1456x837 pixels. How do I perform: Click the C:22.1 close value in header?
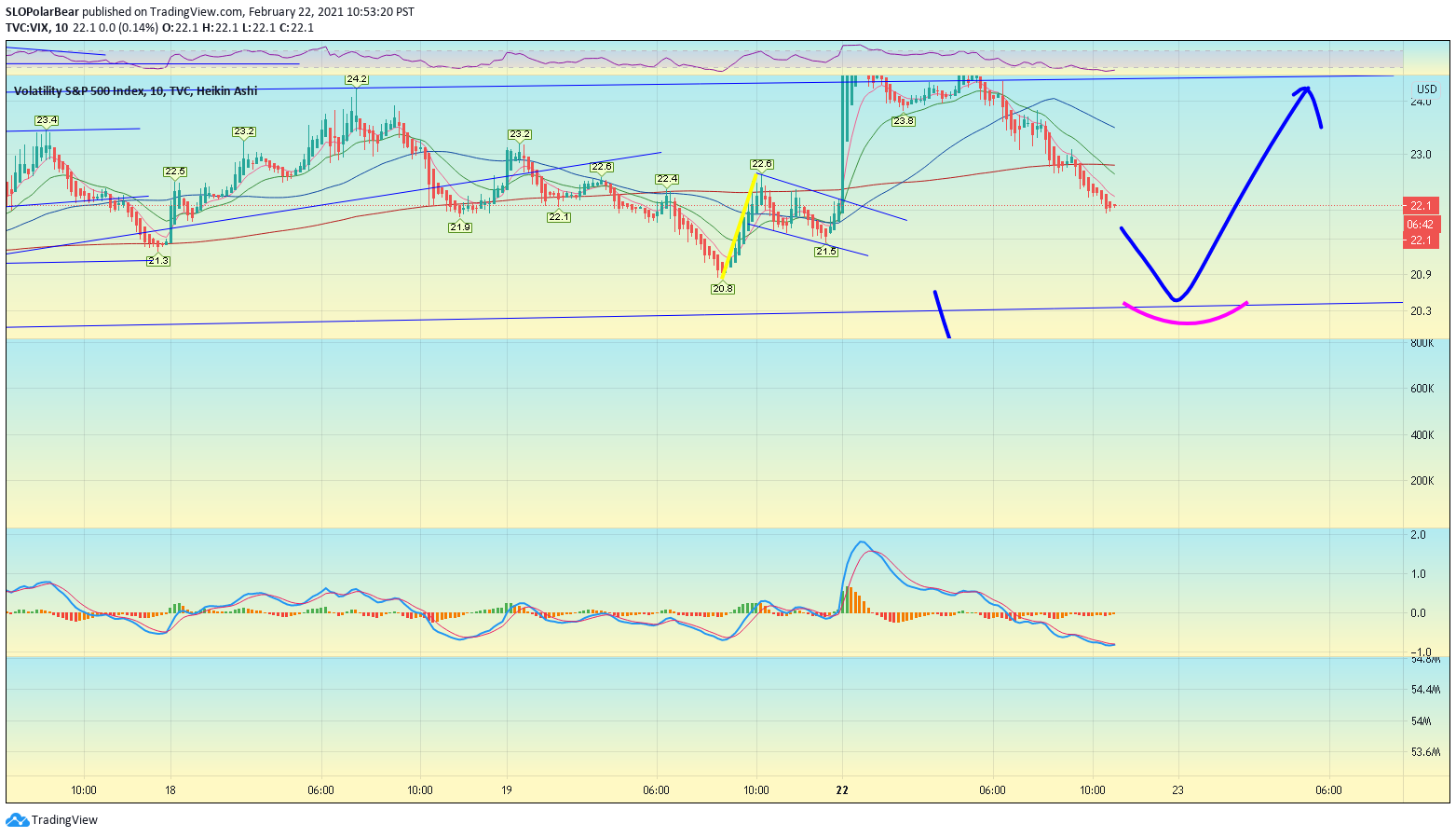296,27
